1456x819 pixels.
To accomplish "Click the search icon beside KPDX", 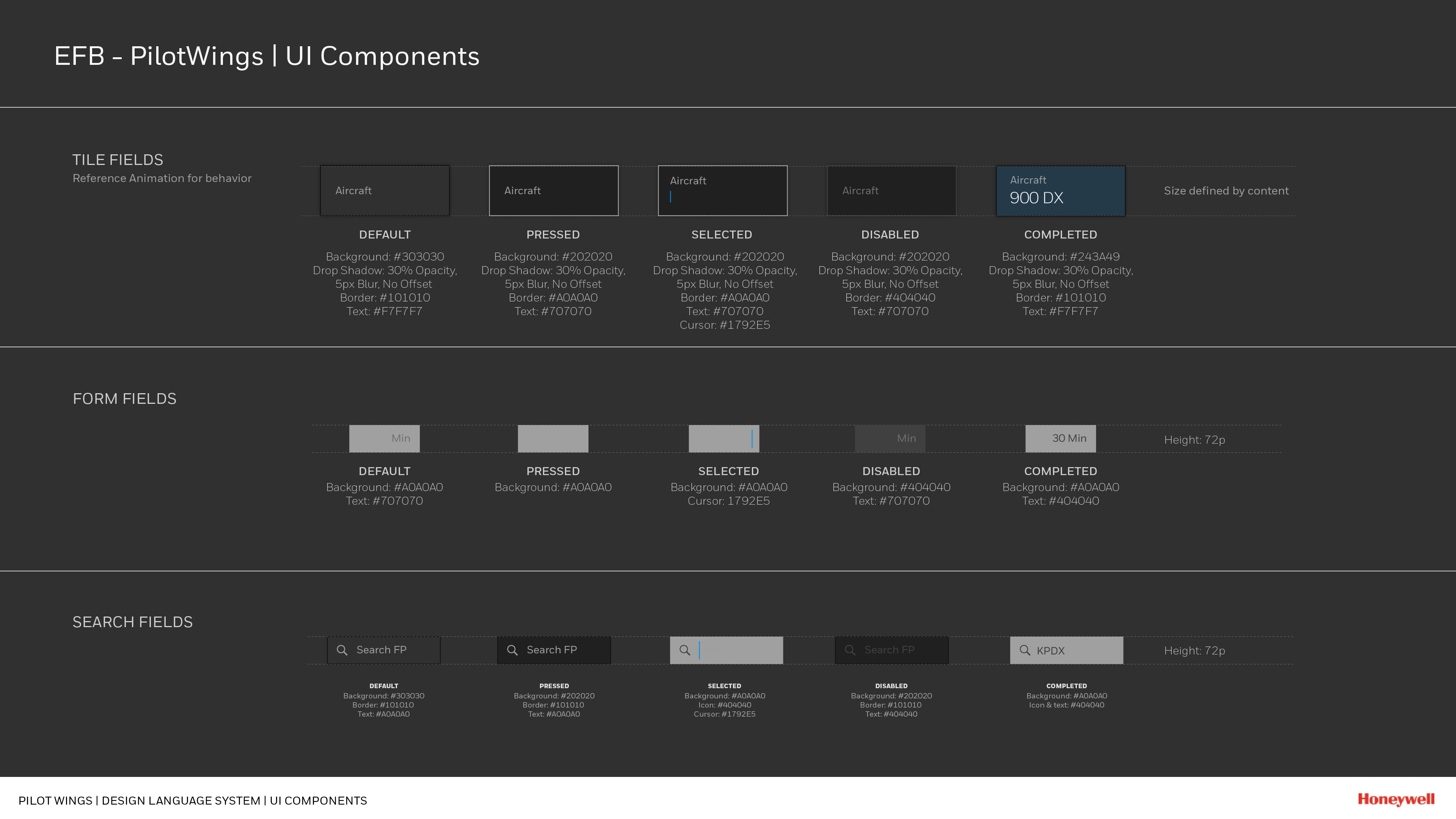I will (x=1024, y=650).
